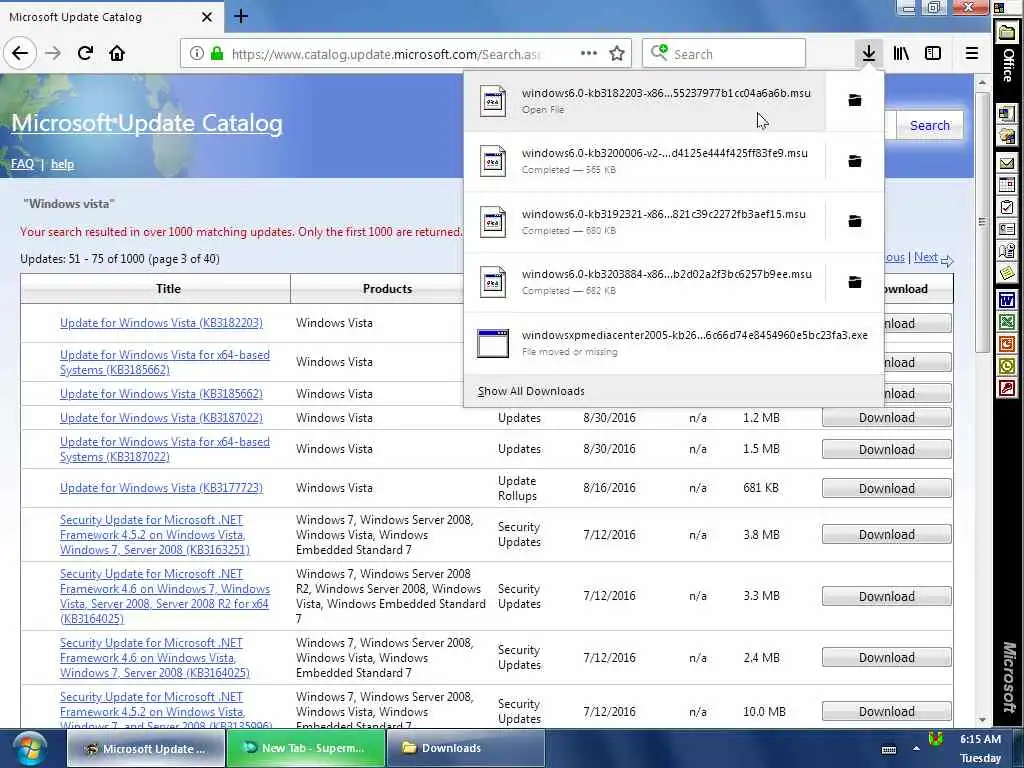Click inside the Firefox search box

click(724, 54)
